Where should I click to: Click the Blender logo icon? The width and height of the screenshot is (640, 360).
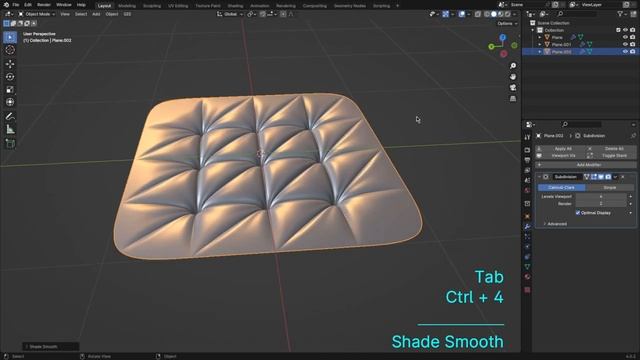pos(6,5)
